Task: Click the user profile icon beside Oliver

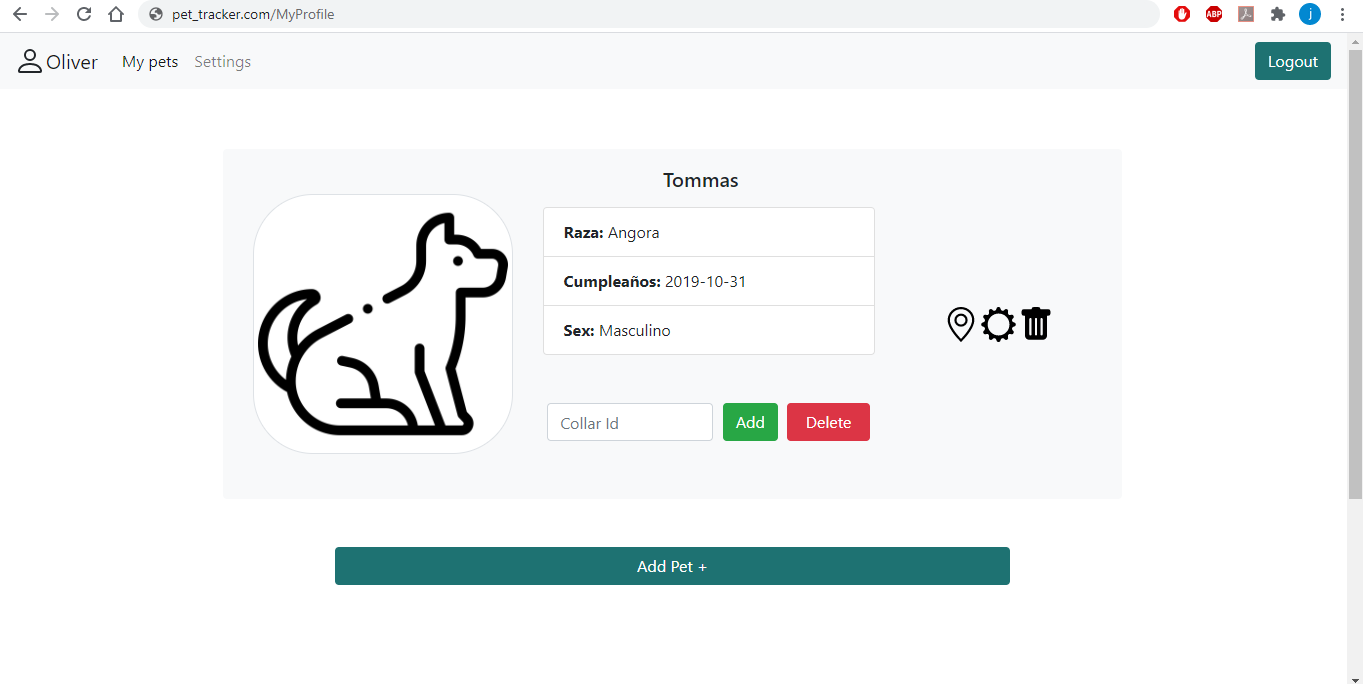Action: (29, 61)
